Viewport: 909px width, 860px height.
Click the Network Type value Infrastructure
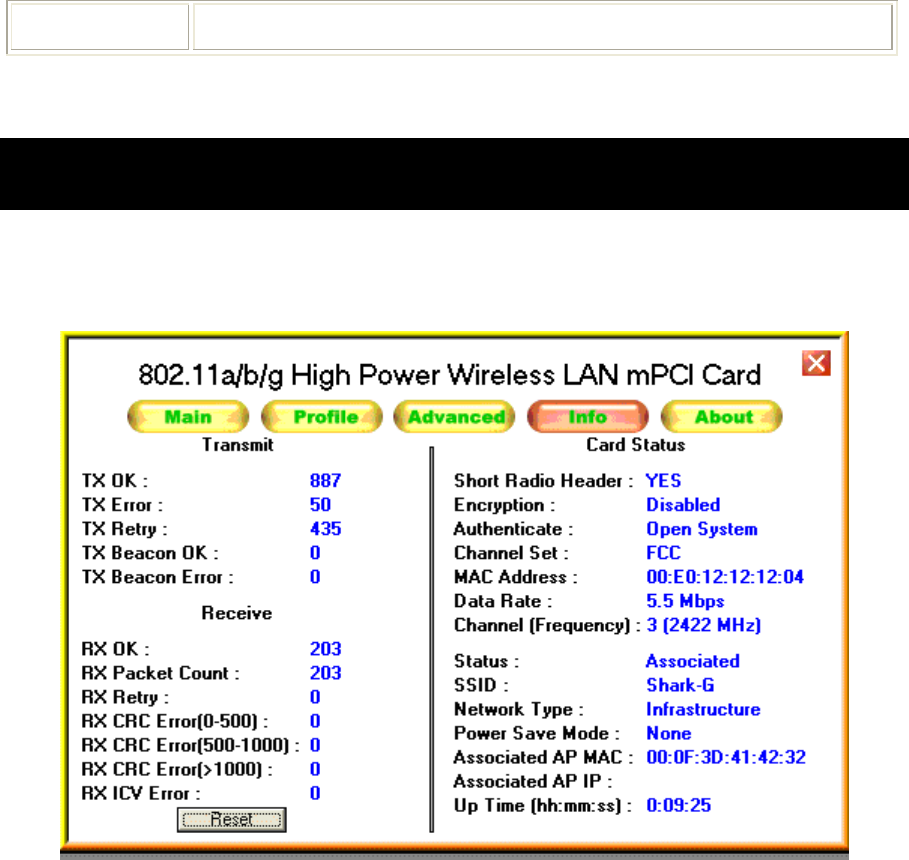pos(703,709)
